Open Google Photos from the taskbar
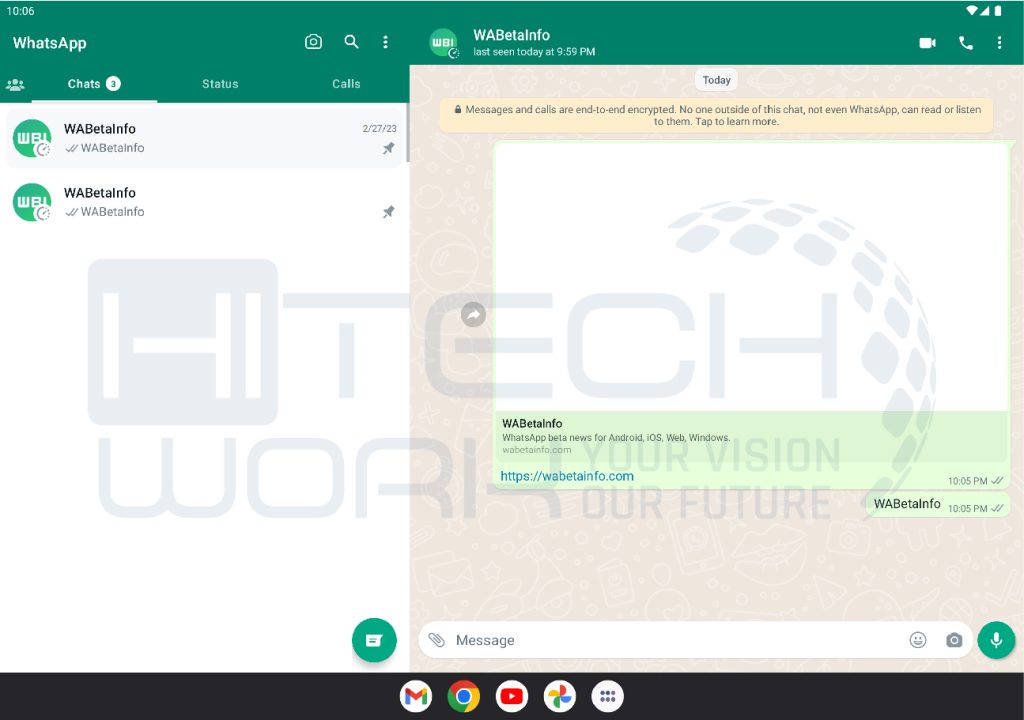 pos(560,696)
